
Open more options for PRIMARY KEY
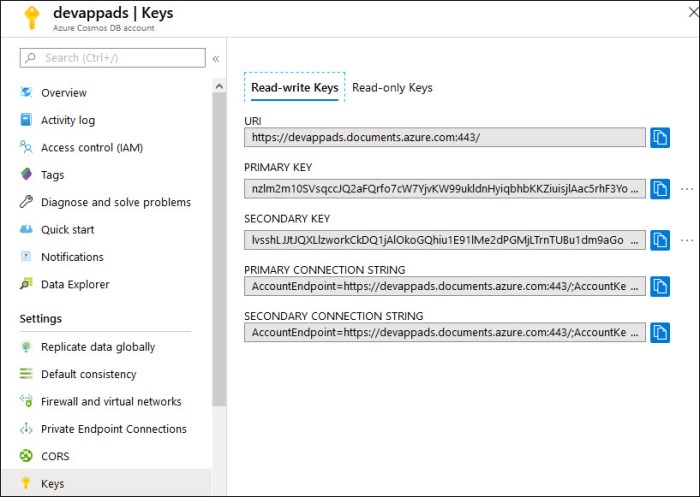point(687,189)
